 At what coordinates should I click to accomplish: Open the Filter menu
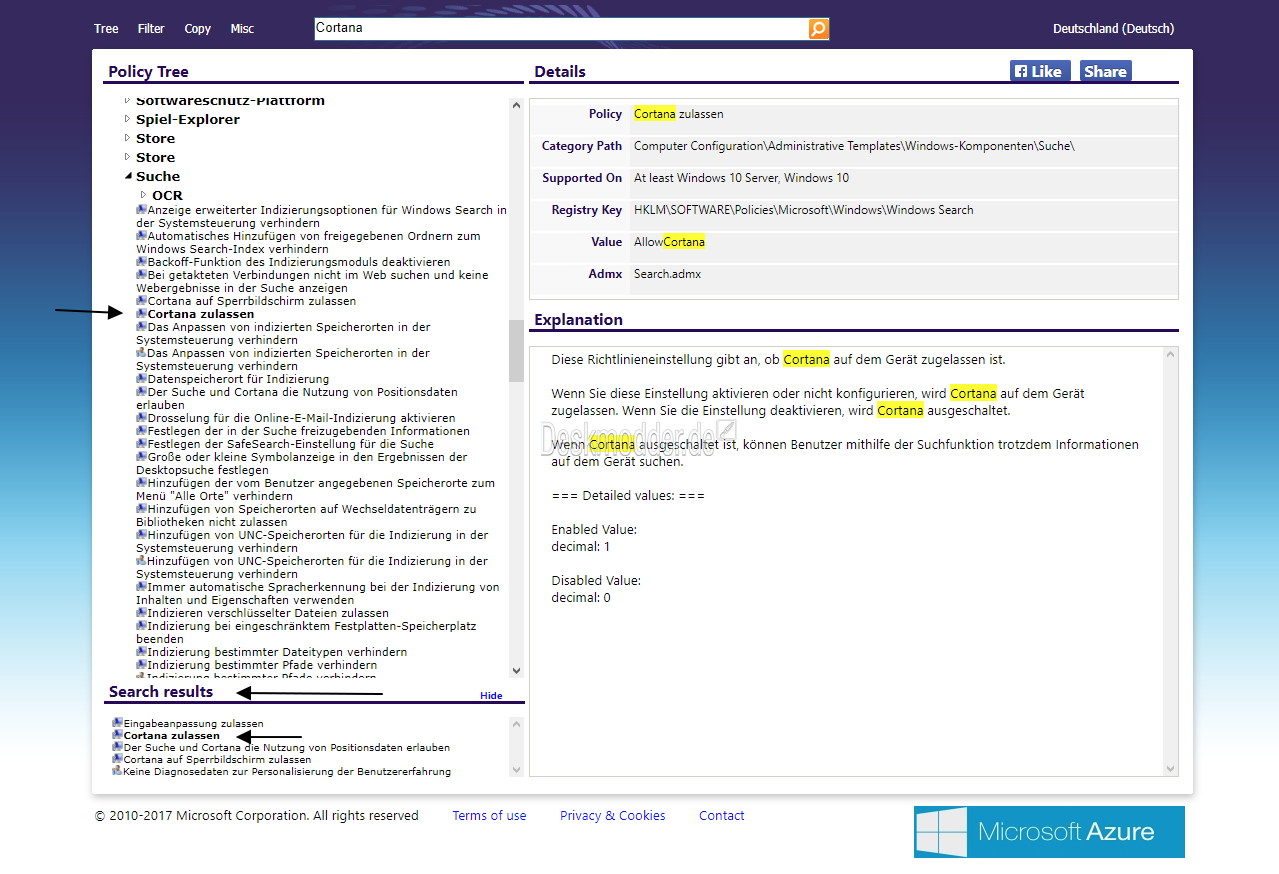click(x=151, y=29)
